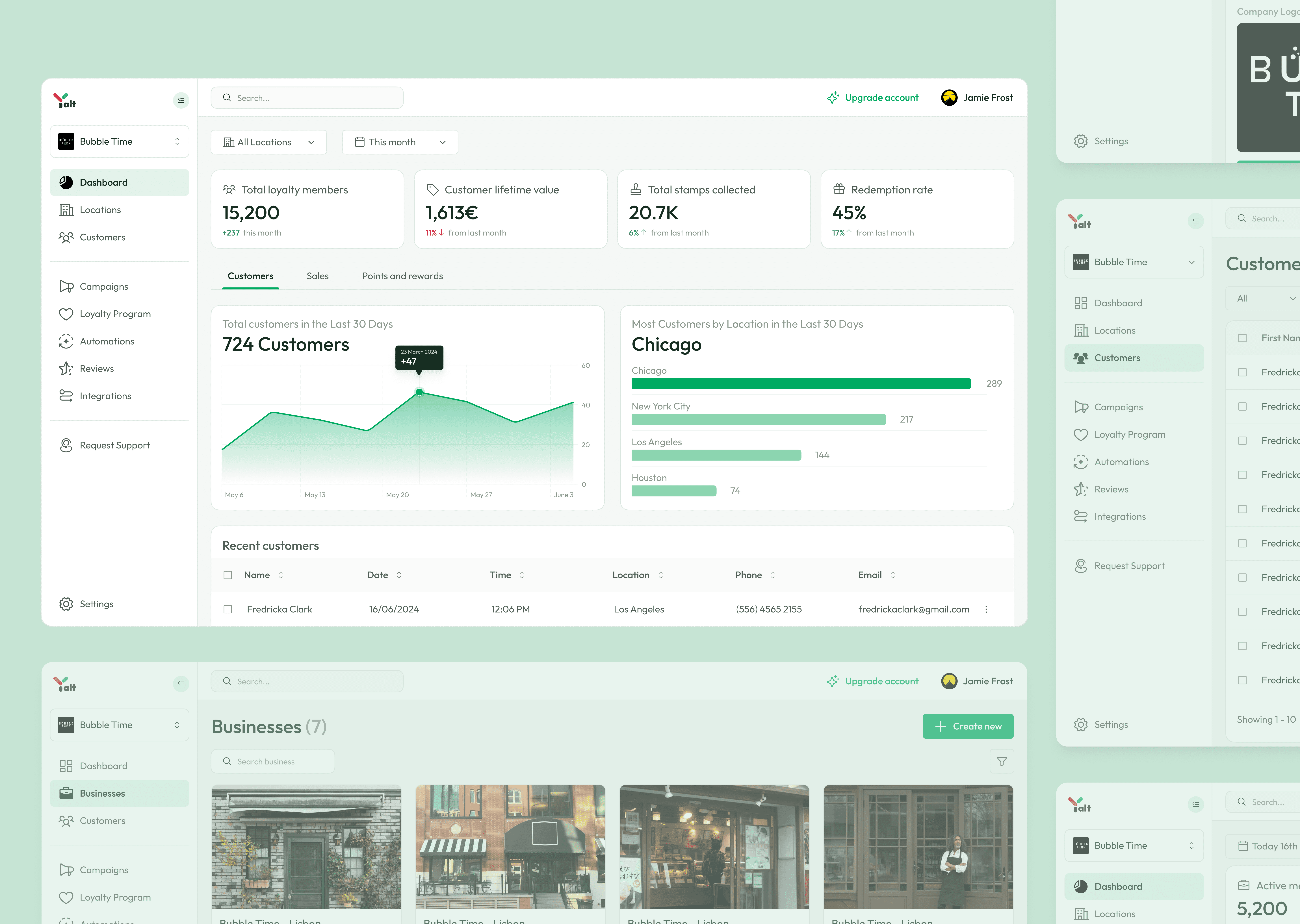Switch to the Sales tab
This screenshot has width=1300, height=924.
pos(318,276)
